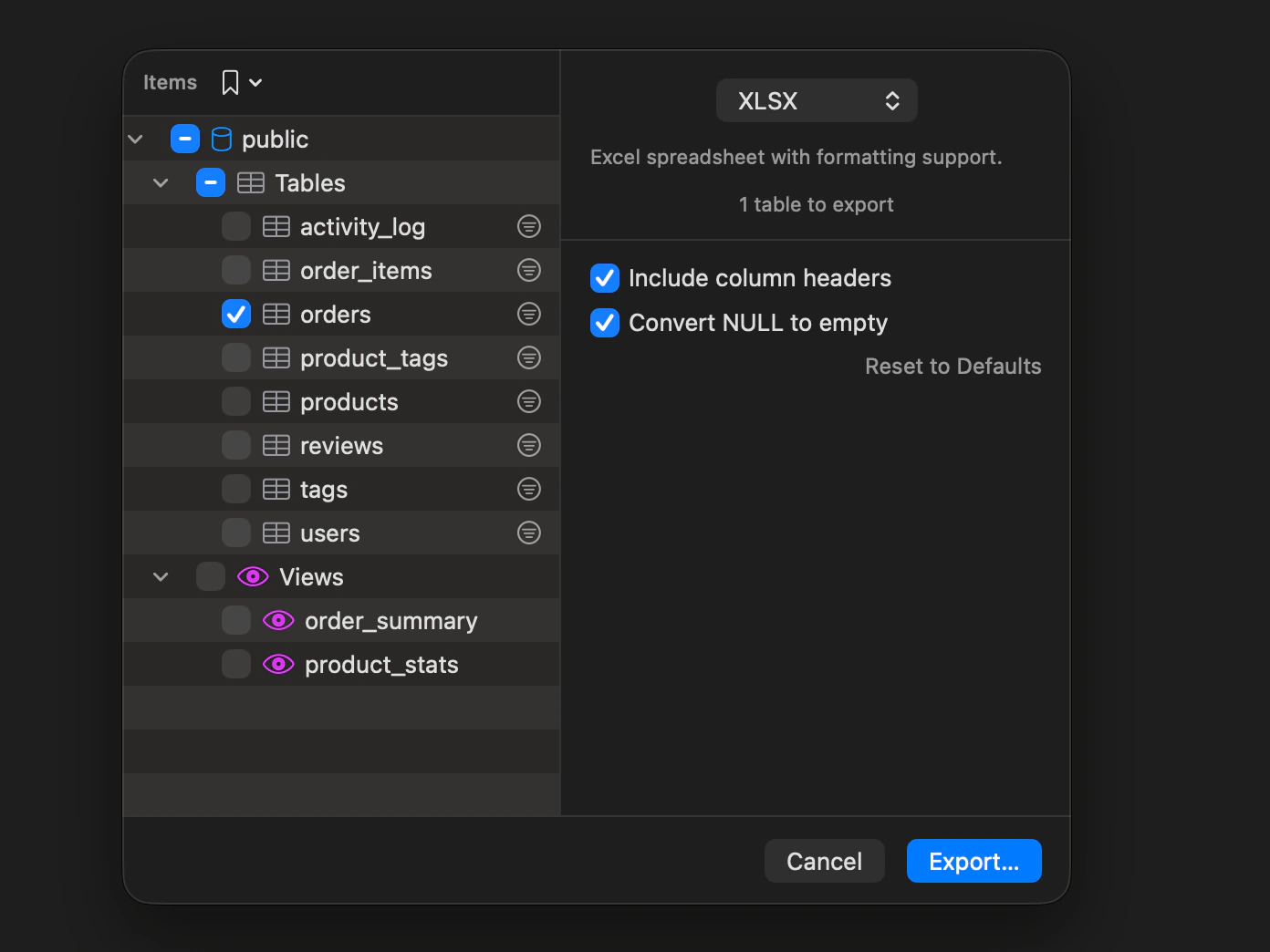Open filter options for order_items table
Screen dimensions: 1270x952
(x=529, y=270)
